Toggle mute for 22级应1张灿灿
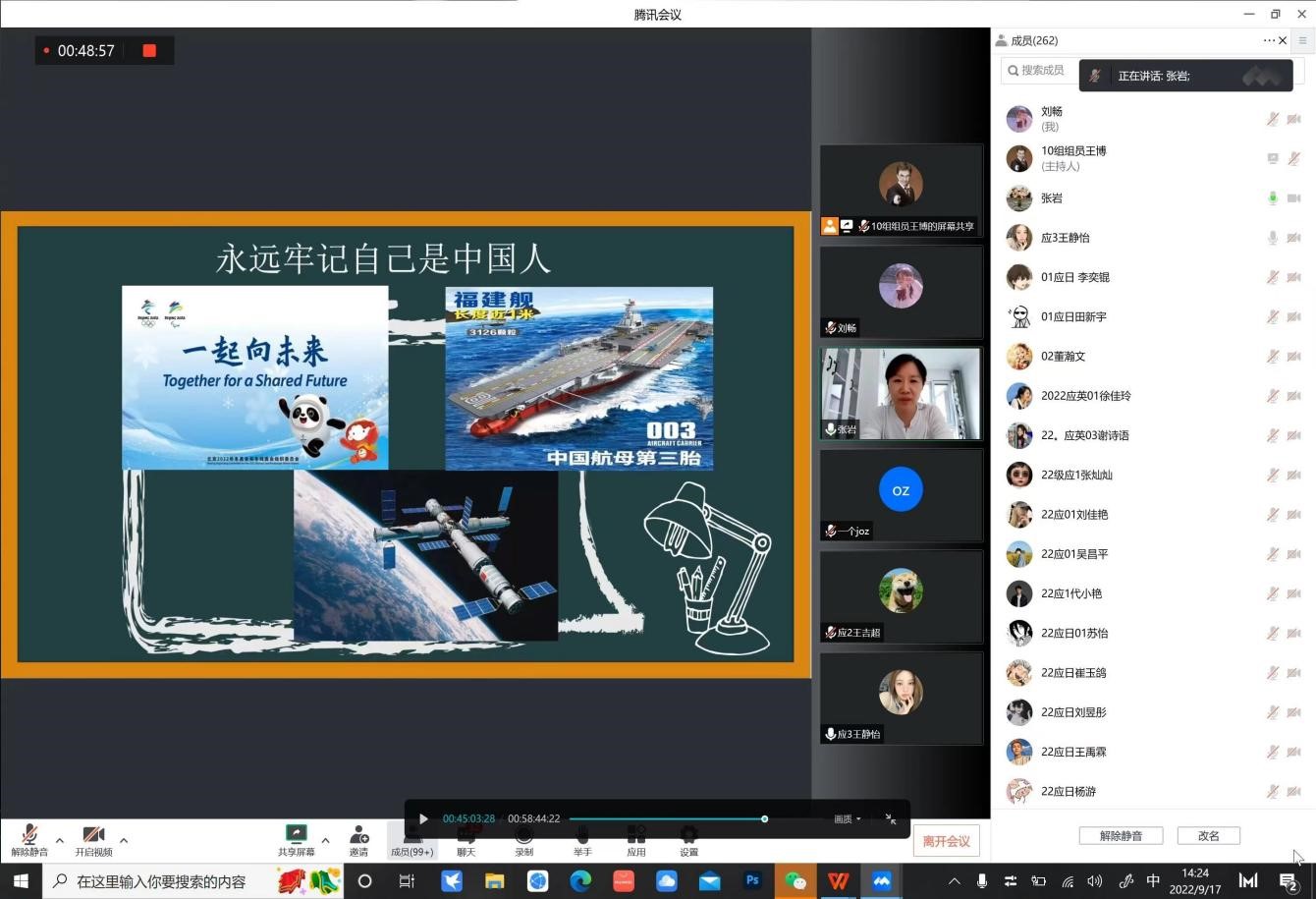The width and height of the screenshot is (1316, 899). pyautogui.click(x=1273, y=475)
